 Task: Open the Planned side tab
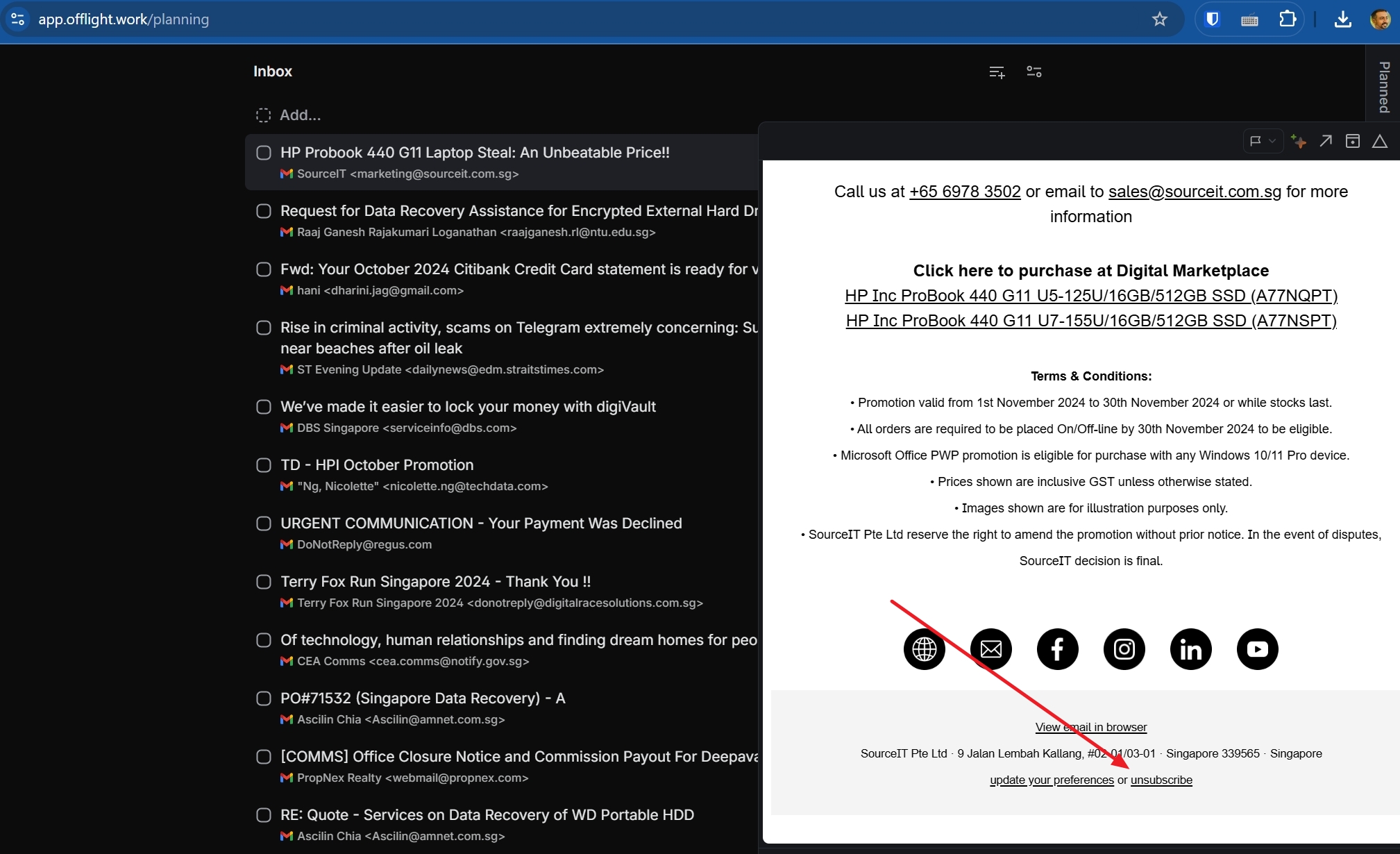coord(1383,87)
